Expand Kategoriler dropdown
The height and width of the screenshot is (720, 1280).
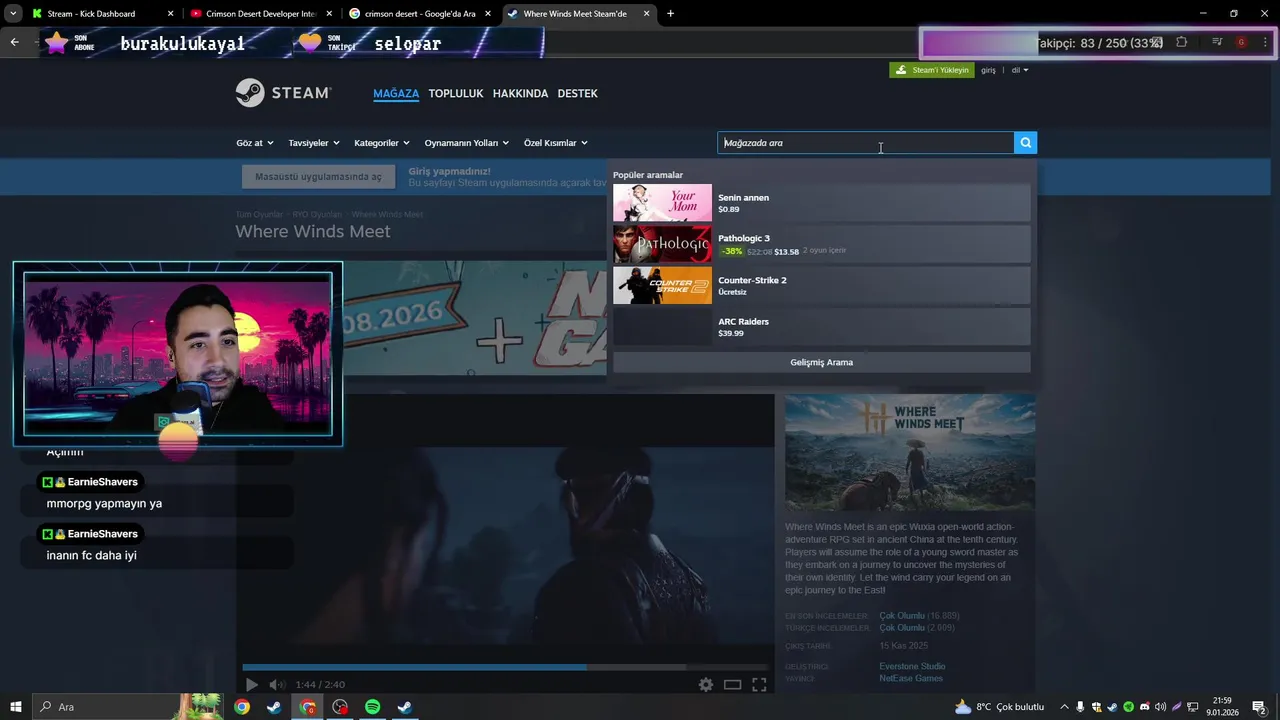[382, 143]
